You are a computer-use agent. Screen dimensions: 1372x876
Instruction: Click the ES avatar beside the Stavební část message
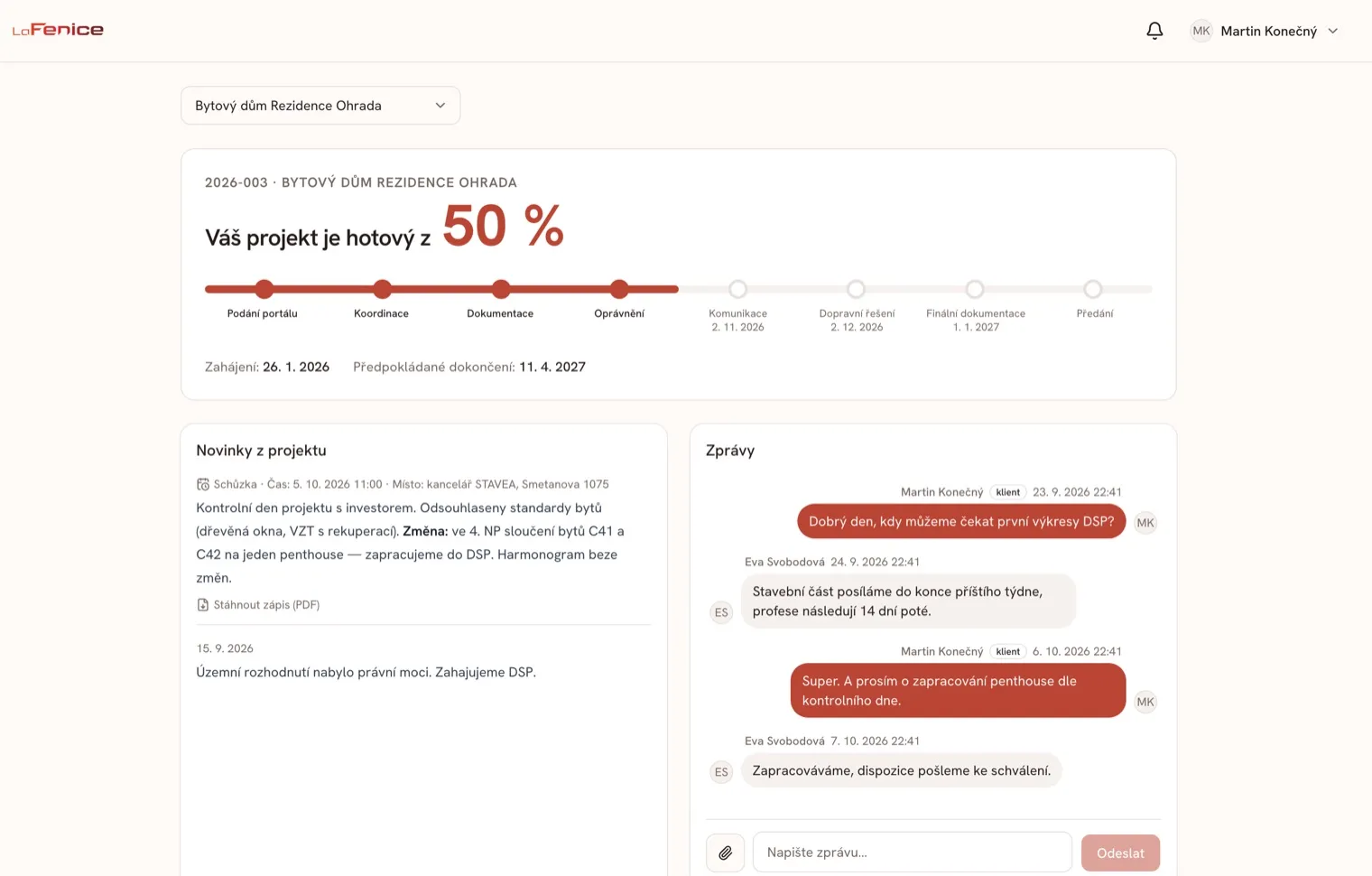point(721,612)
